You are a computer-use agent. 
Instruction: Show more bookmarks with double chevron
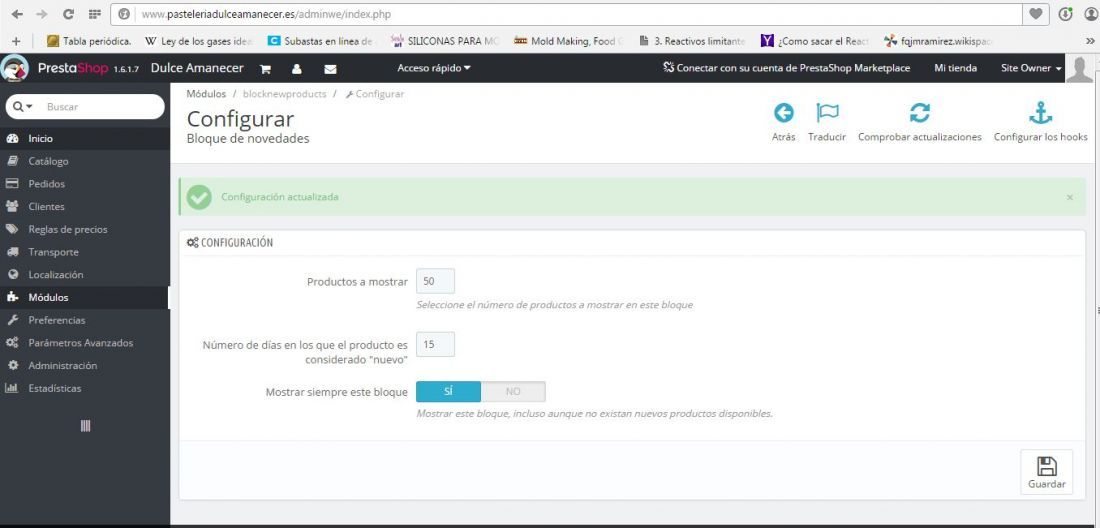click(x=1090, y=41)
